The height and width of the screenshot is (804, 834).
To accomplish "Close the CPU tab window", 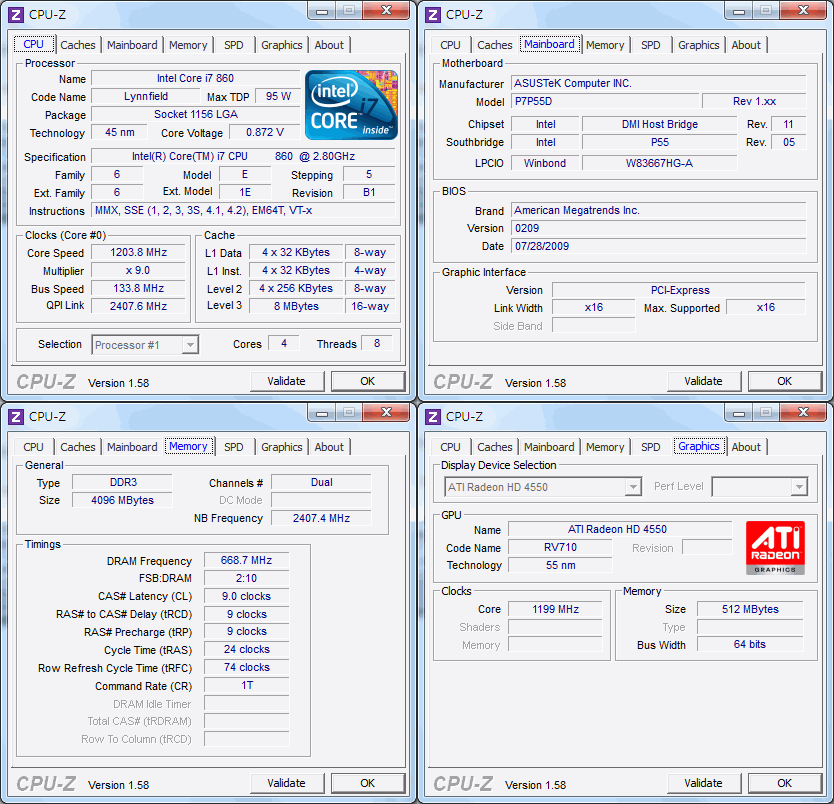I will (x=386, y=11).
